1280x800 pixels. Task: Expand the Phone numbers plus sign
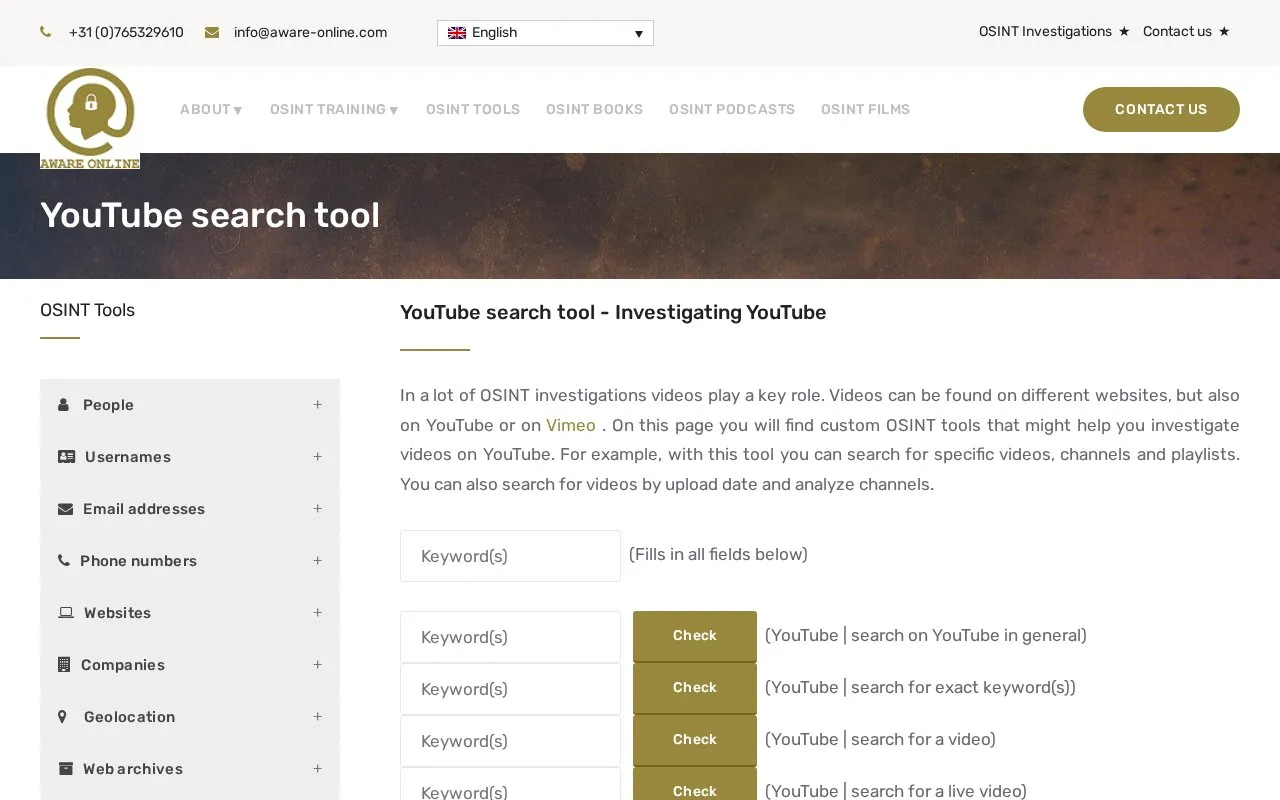coord(317,561)
